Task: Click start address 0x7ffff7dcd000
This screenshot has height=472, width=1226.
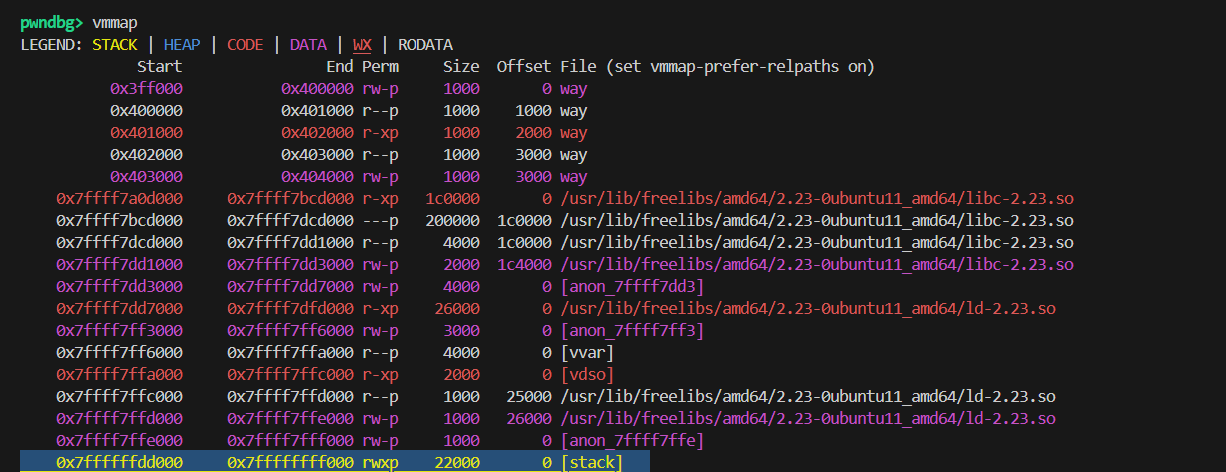Action: tap(119, 242)
